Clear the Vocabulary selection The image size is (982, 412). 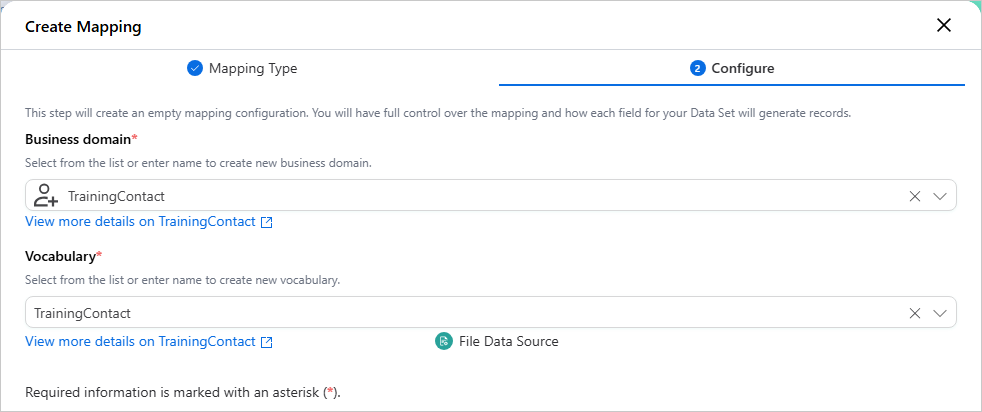pos(915,313)
